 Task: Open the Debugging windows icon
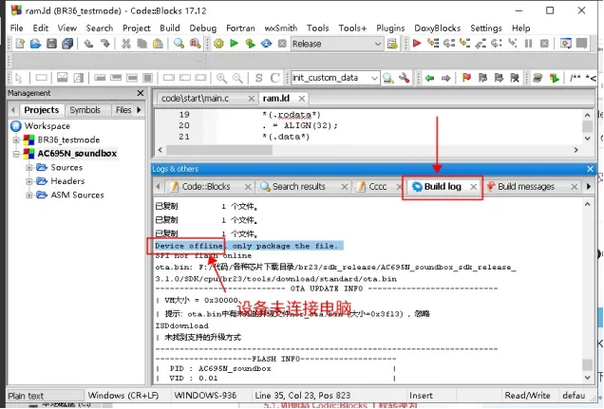[x=566, y=43]
